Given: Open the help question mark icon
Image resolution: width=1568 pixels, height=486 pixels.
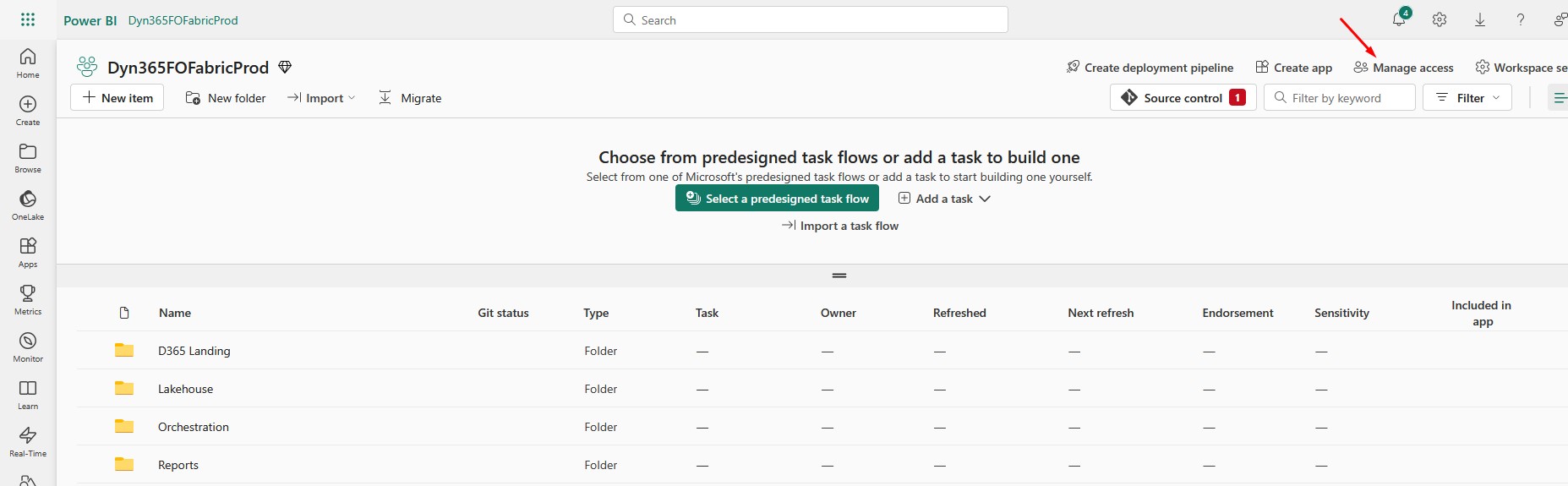Looking at the screenshot, I should point(1521,19).
